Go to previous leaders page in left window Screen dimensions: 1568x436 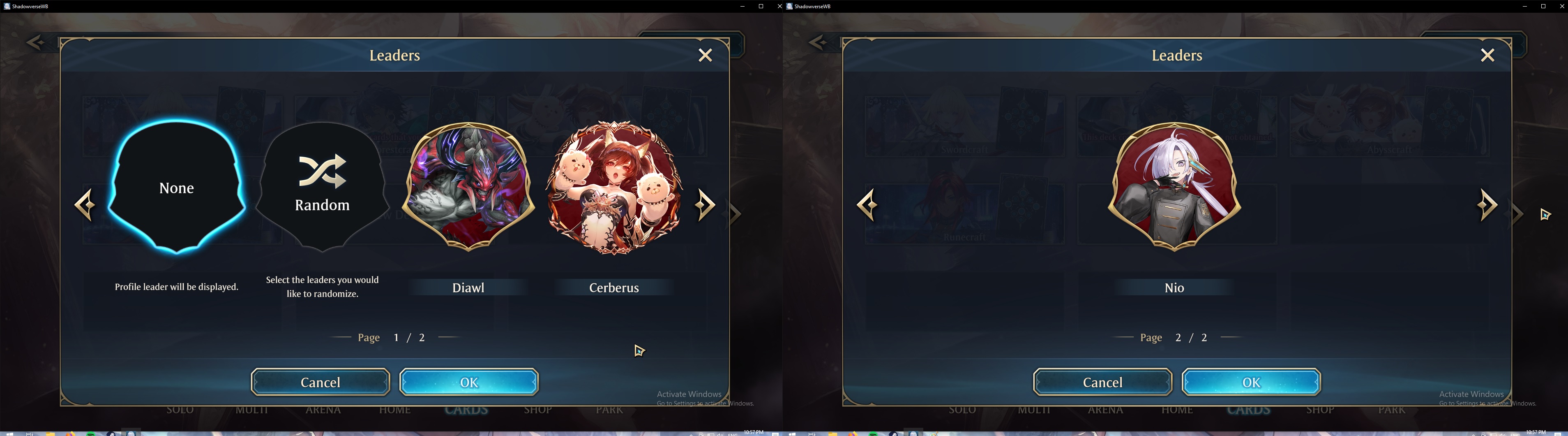[85, 204]
